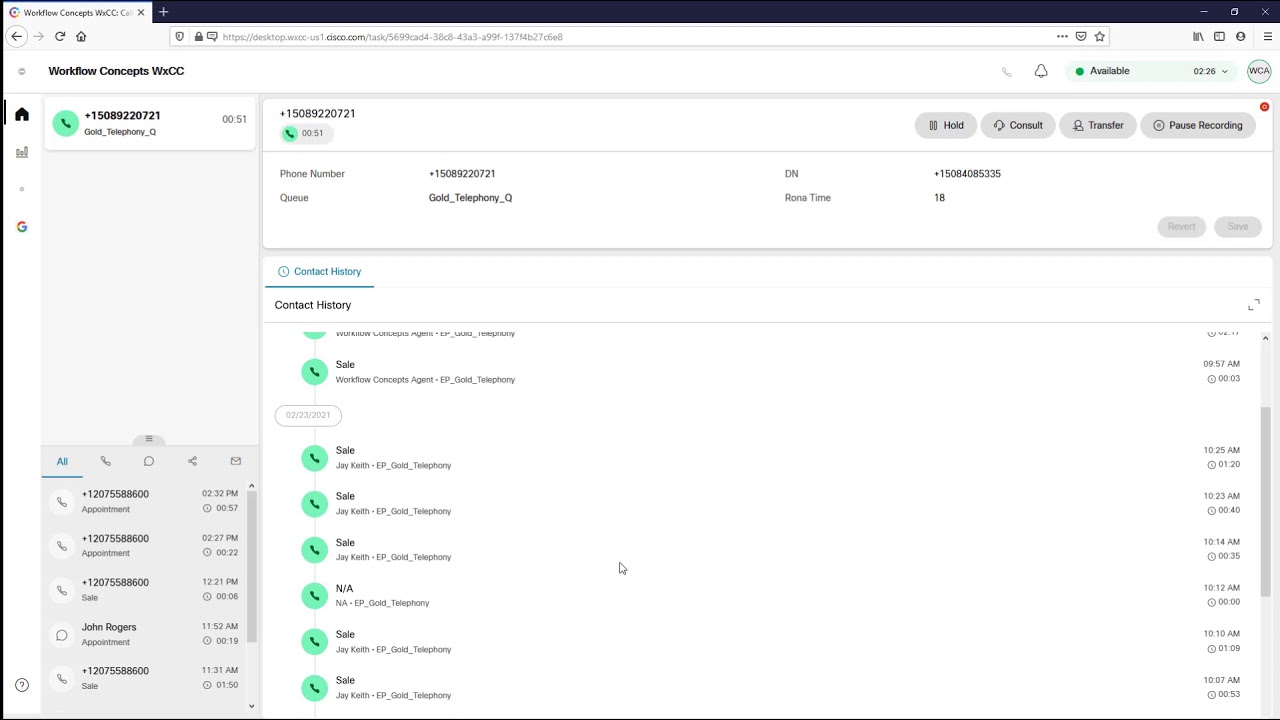Toggle the browser sidebar icon
Viewport: 1280px width, 720px height.
[x=1219, y=36]
